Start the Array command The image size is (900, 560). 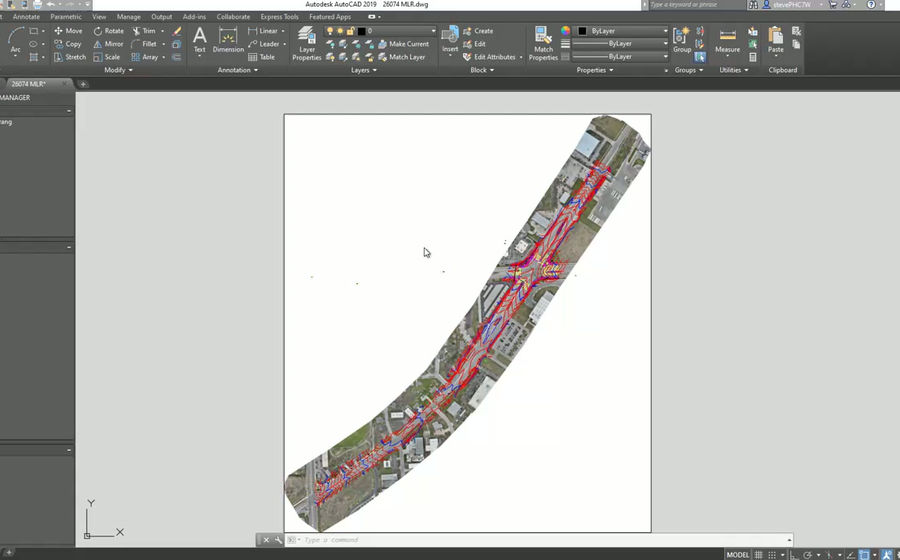(x=144, y=57)
